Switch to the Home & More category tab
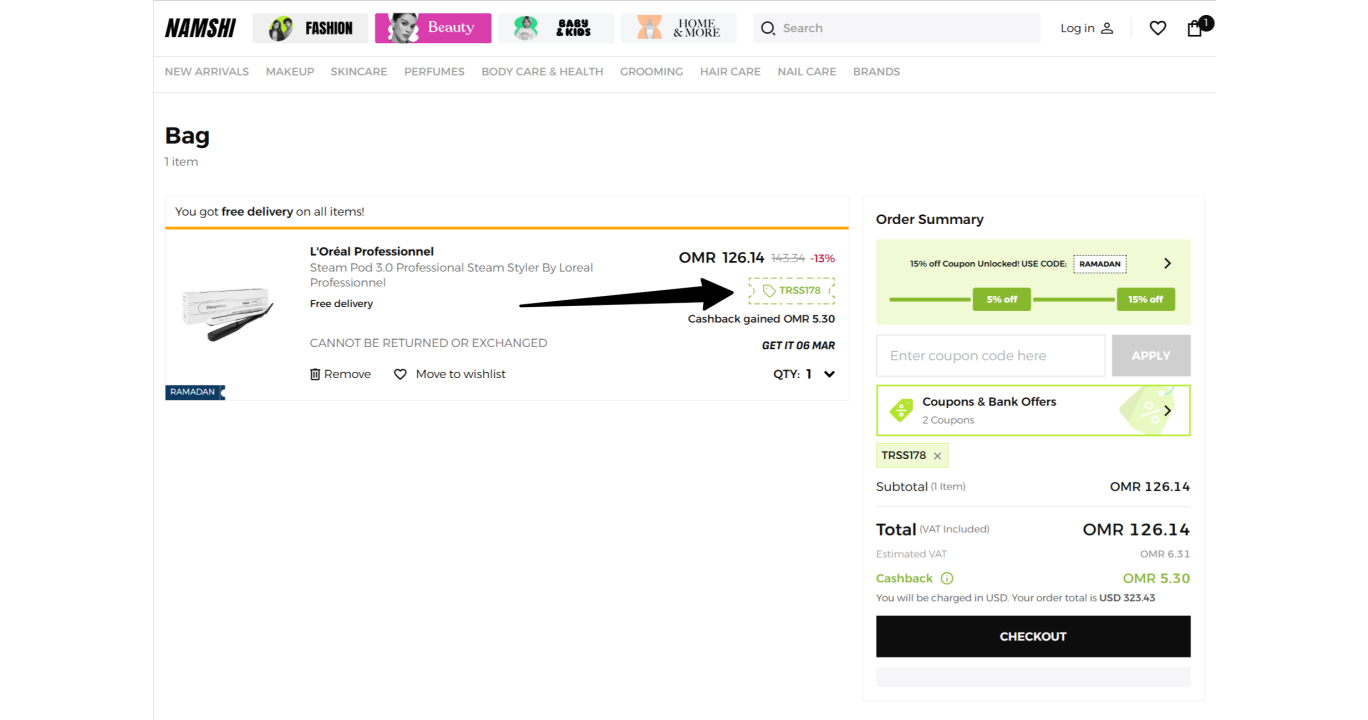This screenshot has width=1368, height=720. pos(678,28)
